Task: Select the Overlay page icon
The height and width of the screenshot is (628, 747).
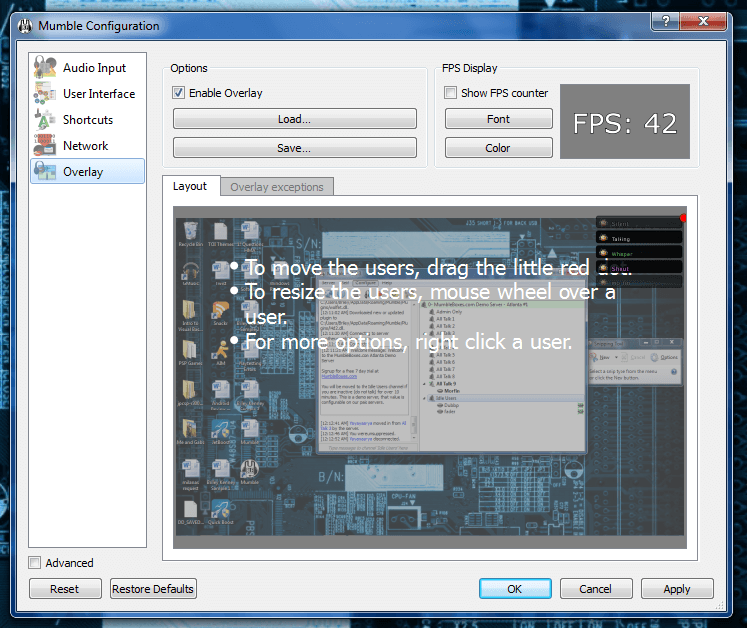Action: pos(45,171)
